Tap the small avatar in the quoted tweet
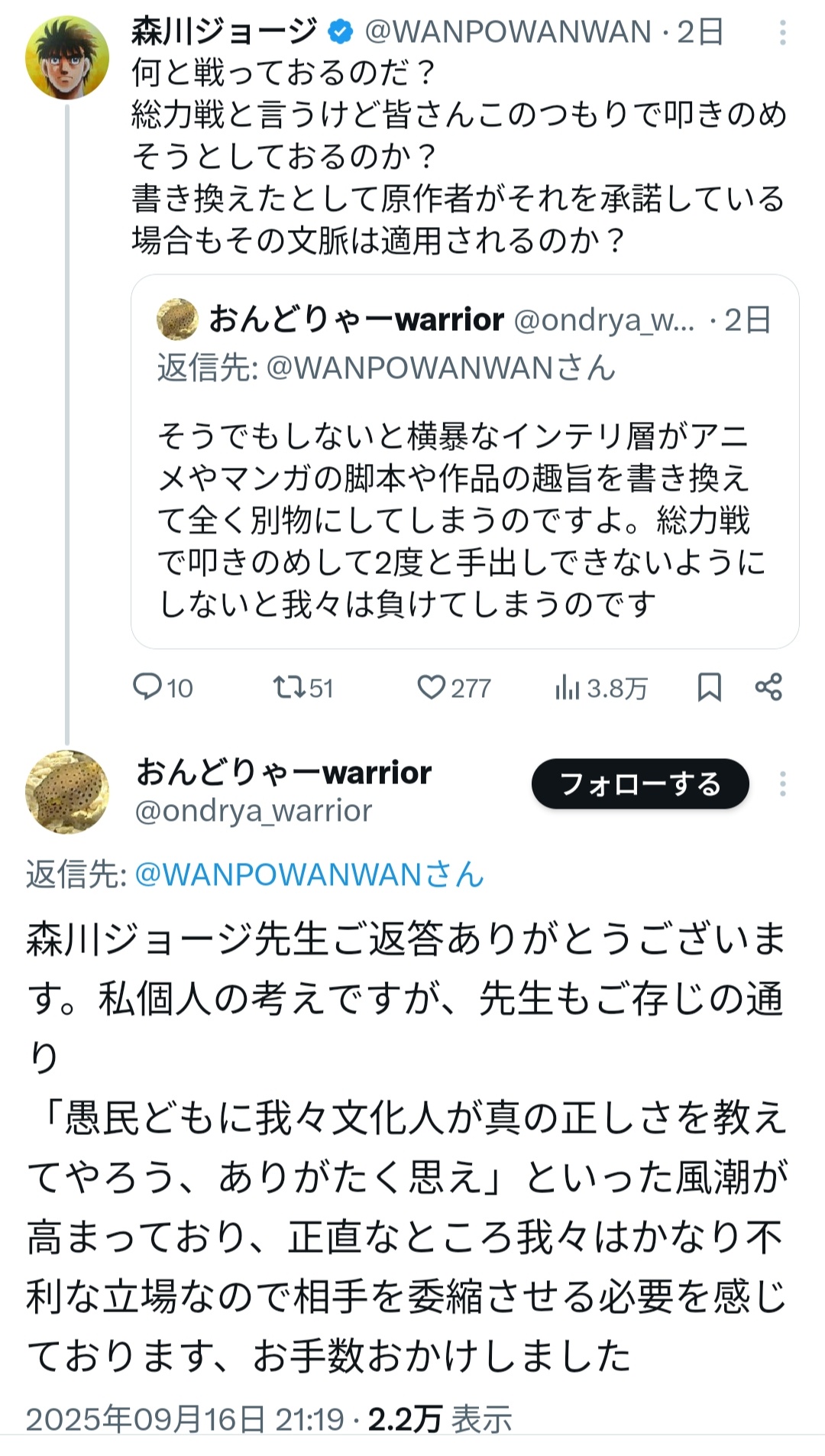This screenshot has width=825, height=1456. click(x=177, y=319)
